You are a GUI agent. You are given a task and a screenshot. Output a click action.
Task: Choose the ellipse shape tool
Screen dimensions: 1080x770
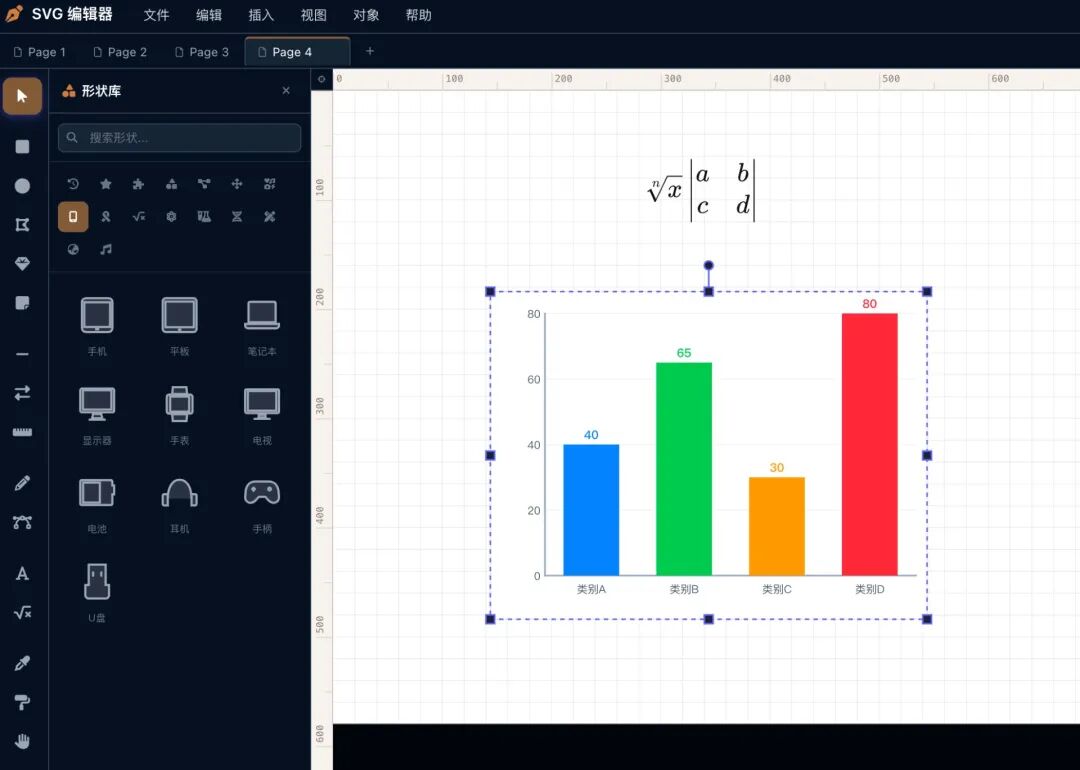(22, 186)
